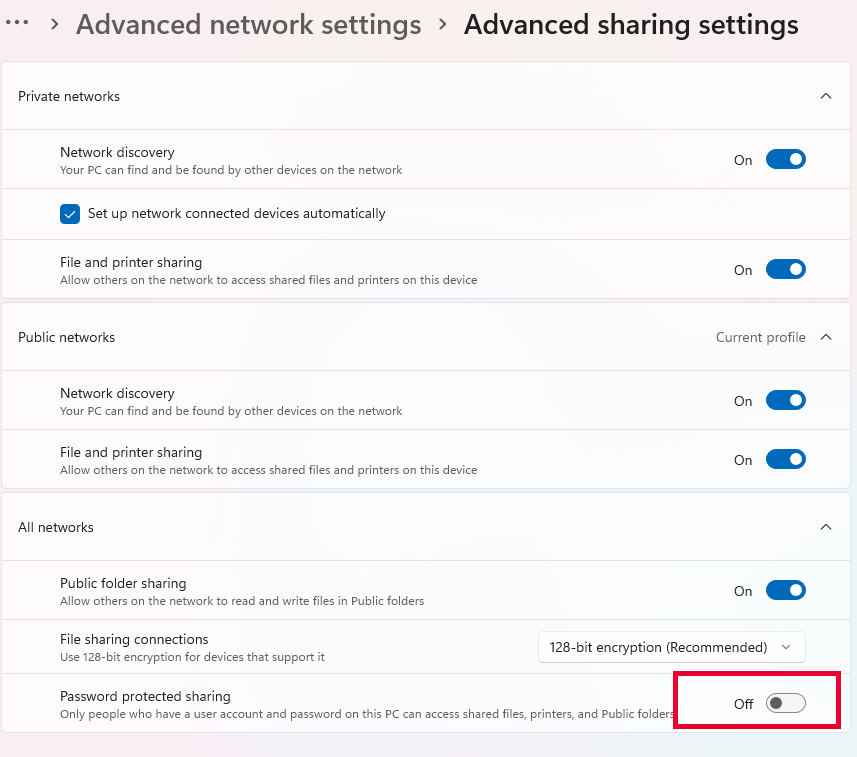
Task: Click the Password protected sharing label
Action: tap(145, 696)
